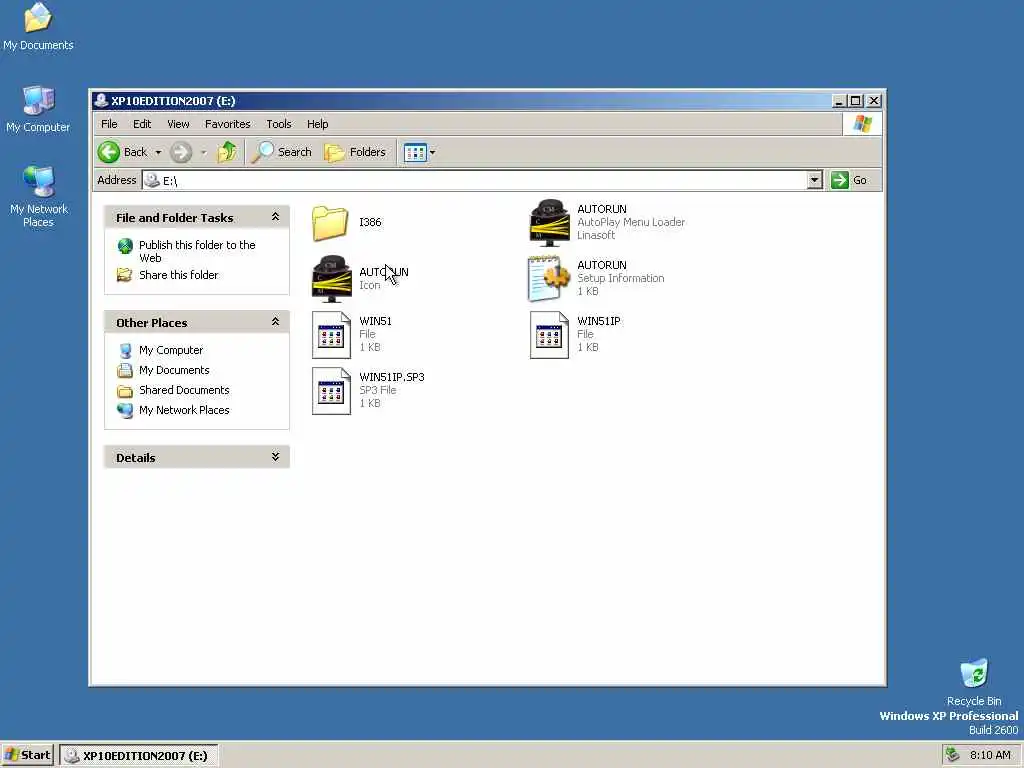
Task: Open the Search pane
Action: (281, 152)
